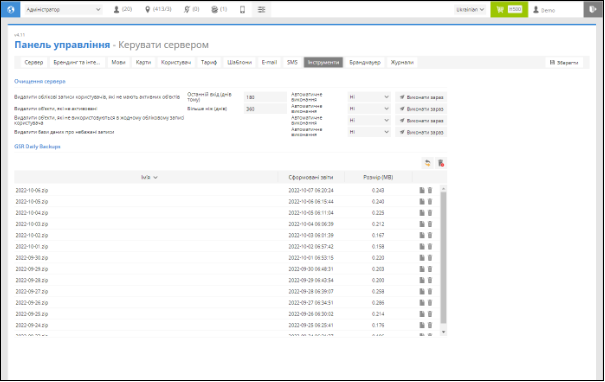Open the Ukrainian language dropdown

pyautogui.click(x=470, y=10)
